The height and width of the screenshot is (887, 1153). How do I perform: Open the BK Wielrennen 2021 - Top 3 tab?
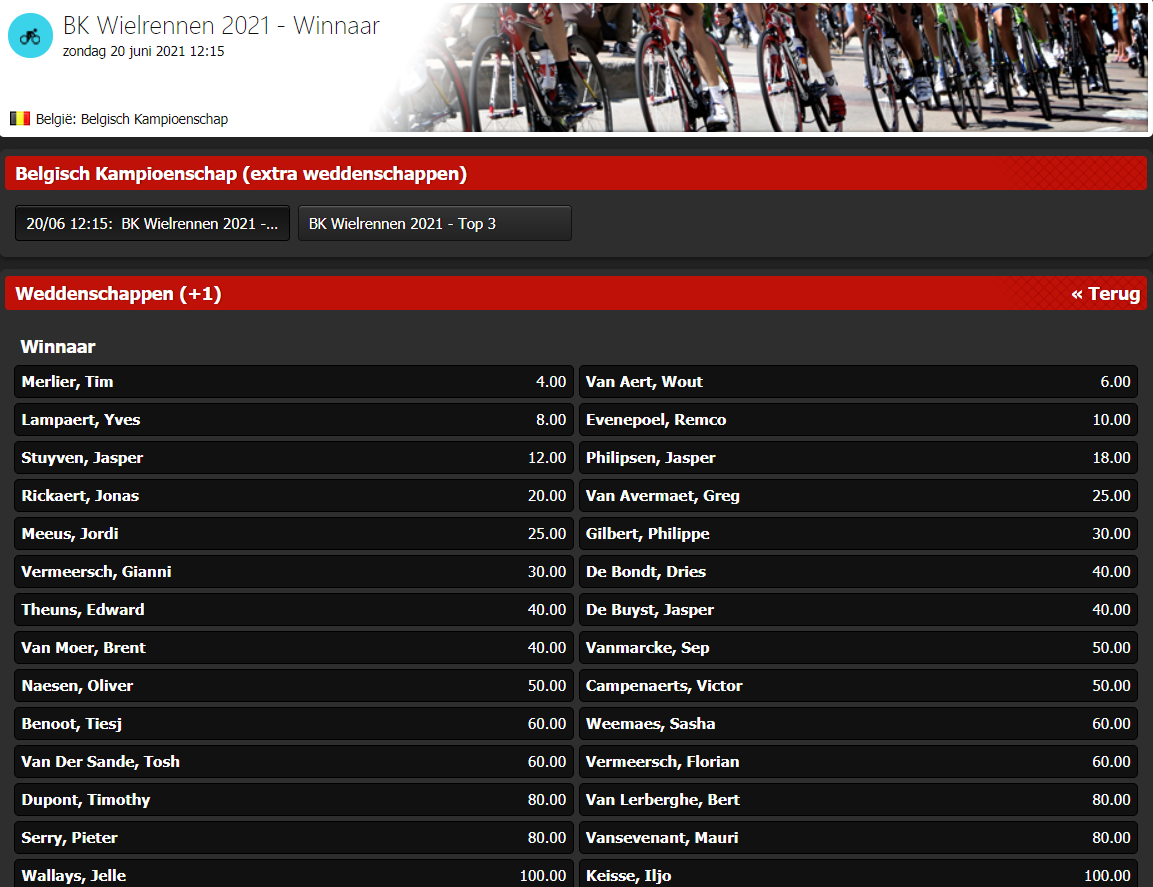(434, 224)
